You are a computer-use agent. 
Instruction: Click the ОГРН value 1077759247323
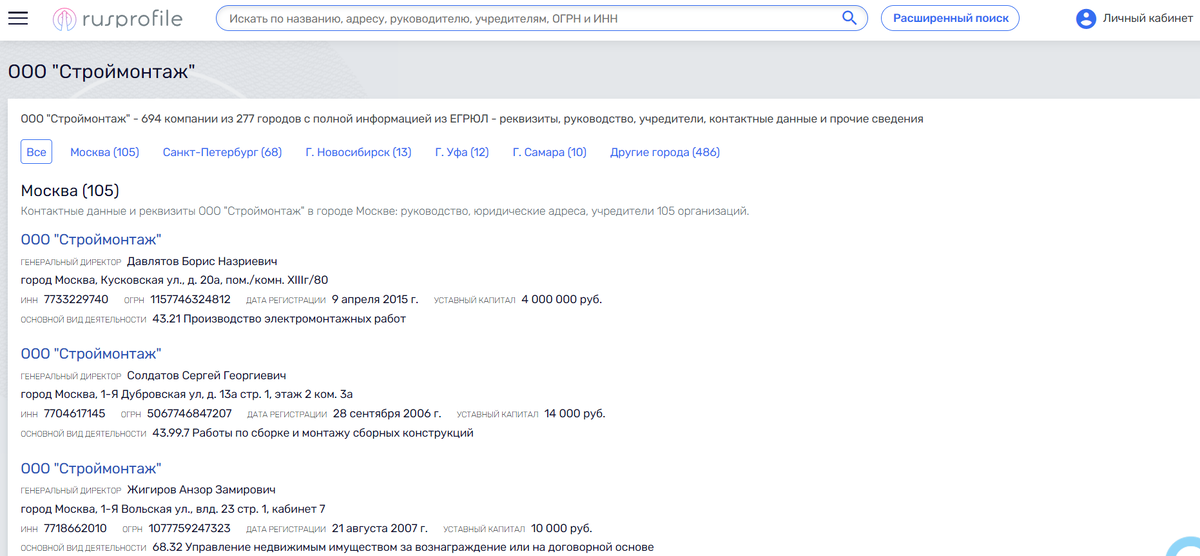coord(190,528)
